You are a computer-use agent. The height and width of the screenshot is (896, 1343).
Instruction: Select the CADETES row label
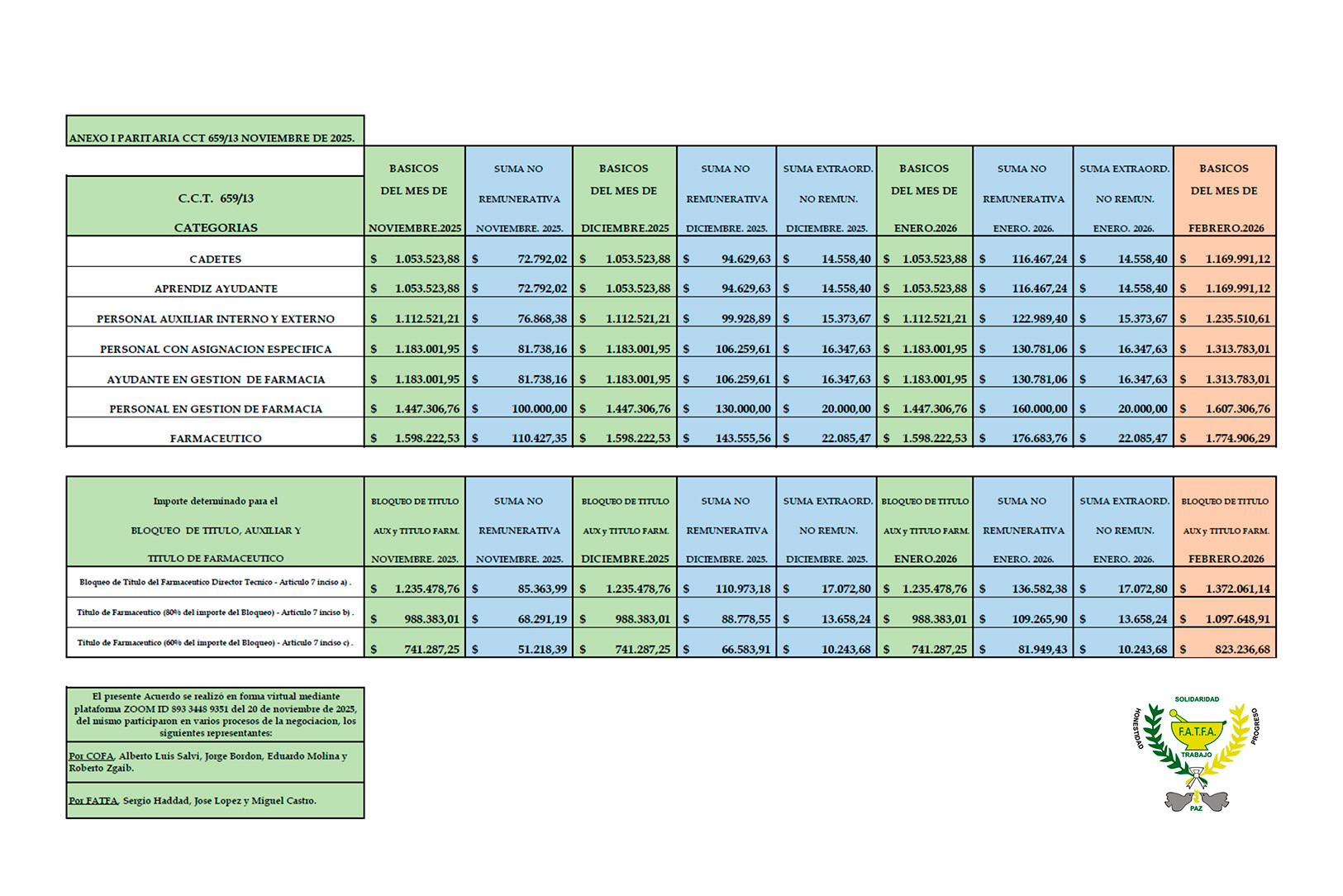(x=215, y=259)
